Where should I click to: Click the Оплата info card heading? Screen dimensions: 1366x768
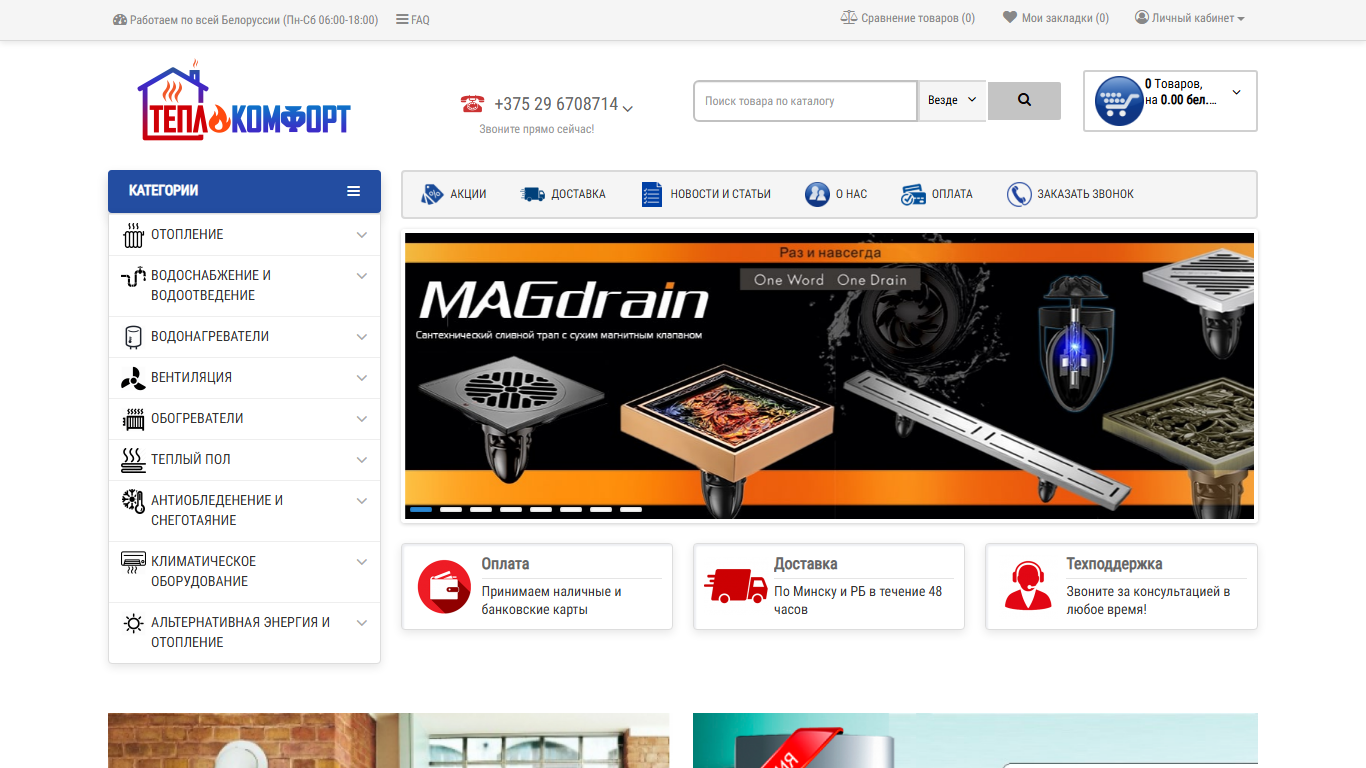click(x=505, y=564)
